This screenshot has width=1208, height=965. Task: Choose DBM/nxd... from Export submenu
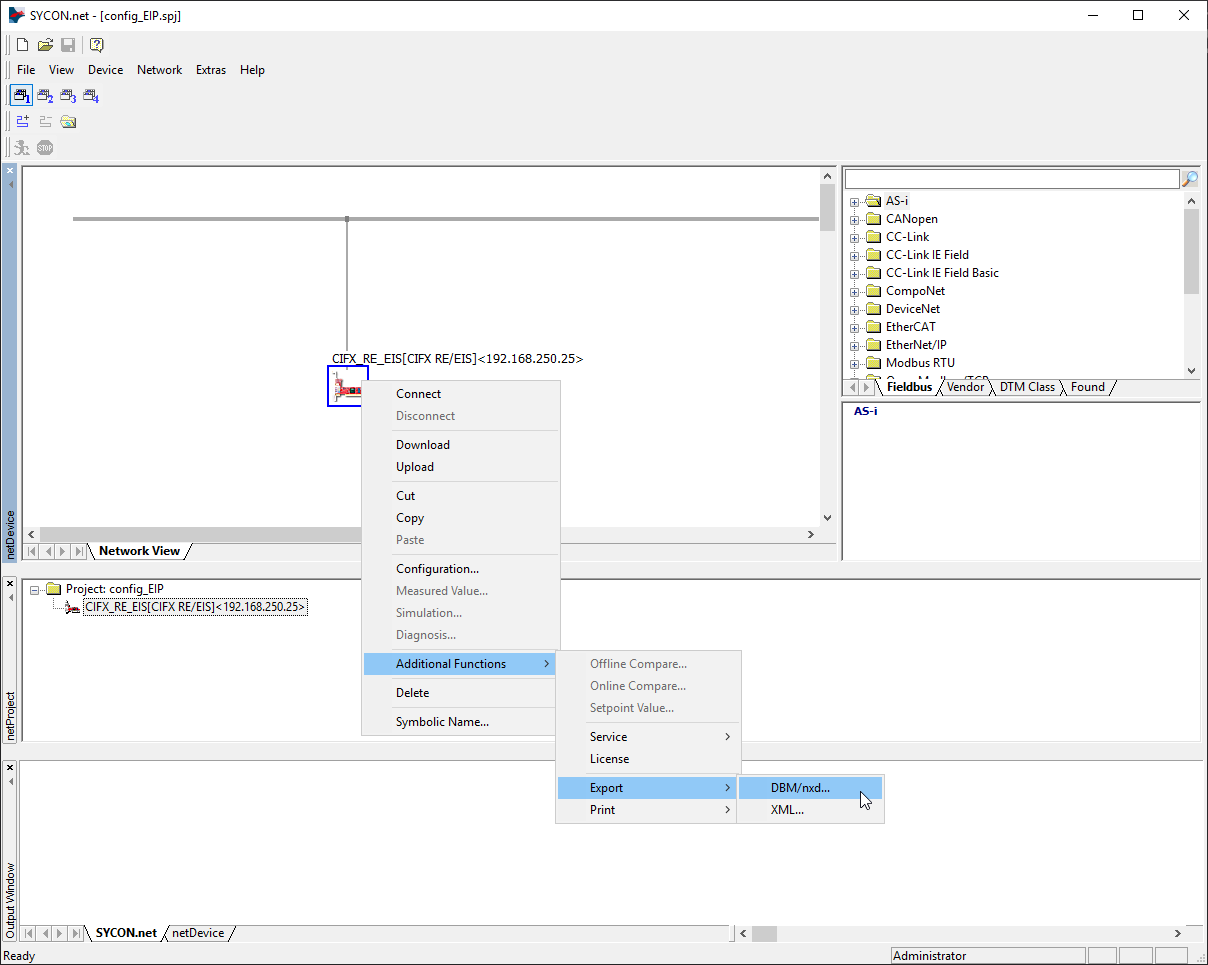click(800, 788)
